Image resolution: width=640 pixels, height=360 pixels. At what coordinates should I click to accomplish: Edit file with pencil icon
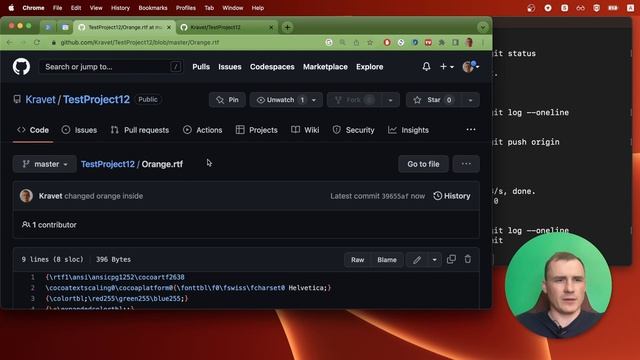point(417,260)
